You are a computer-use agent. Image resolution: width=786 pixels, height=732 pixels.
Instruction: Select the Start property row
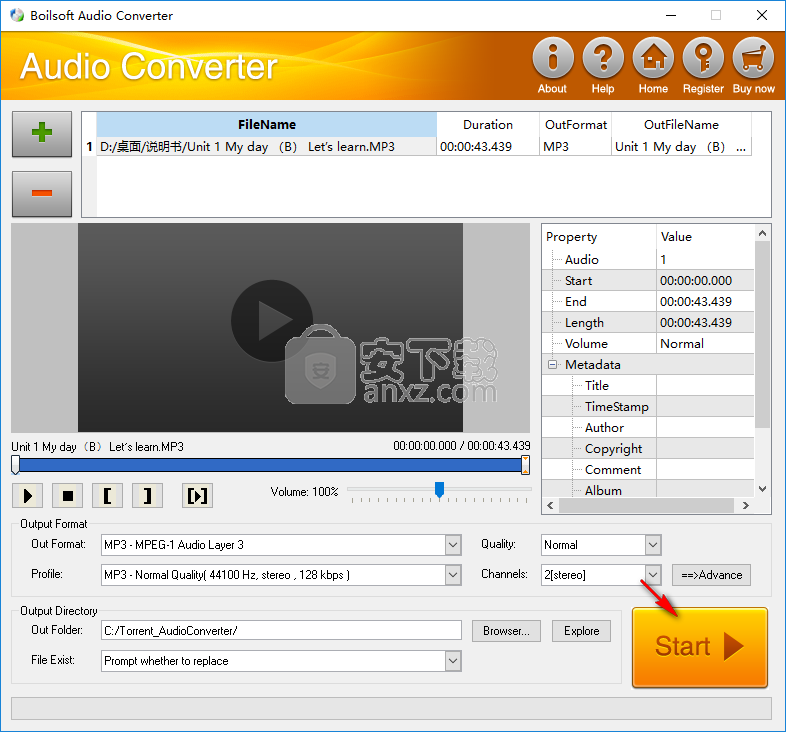click(648, 281)
